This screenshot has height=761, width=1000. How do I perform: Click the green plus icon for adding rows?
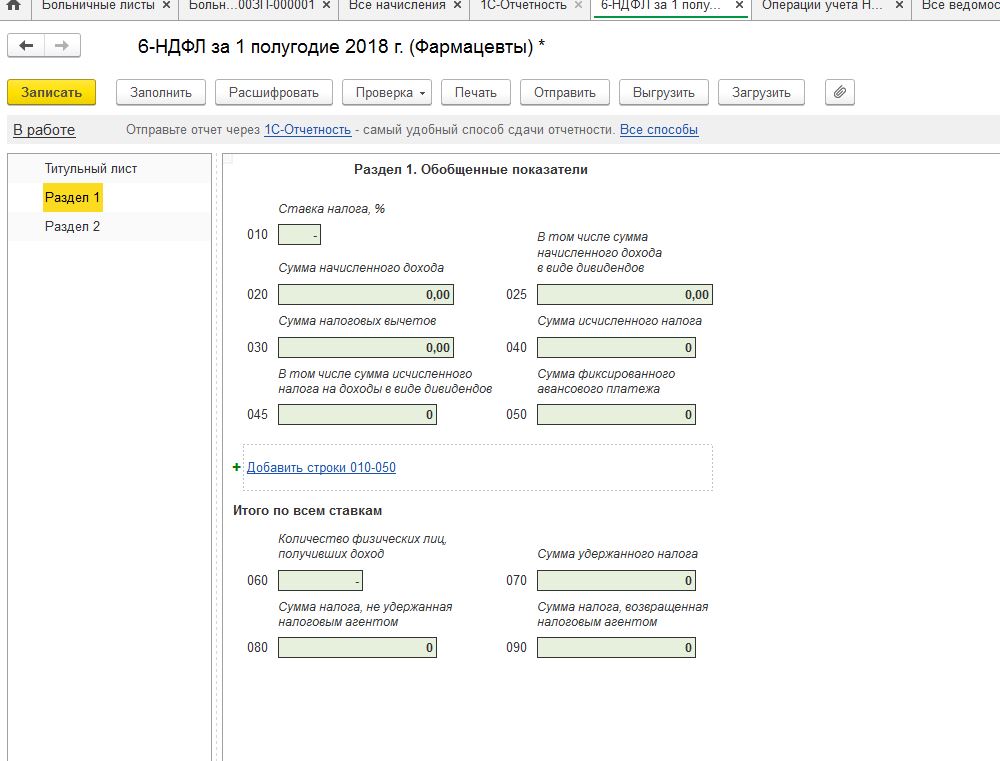[237, 467]
